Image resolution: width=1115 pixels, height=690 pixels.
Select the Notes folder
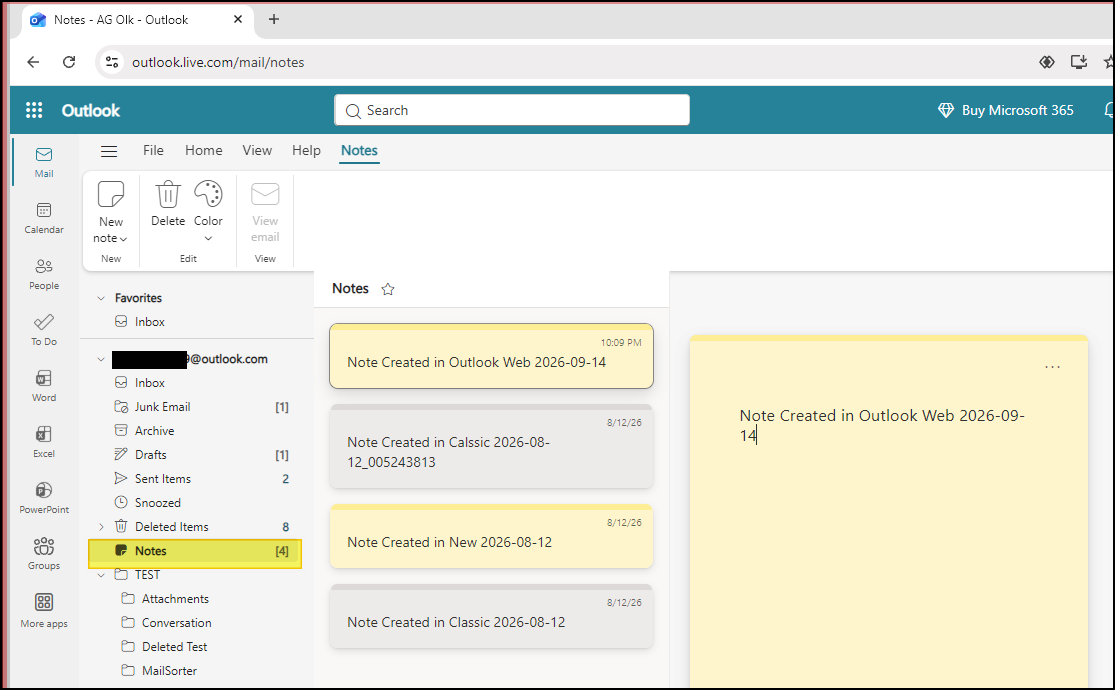point(195,551)
